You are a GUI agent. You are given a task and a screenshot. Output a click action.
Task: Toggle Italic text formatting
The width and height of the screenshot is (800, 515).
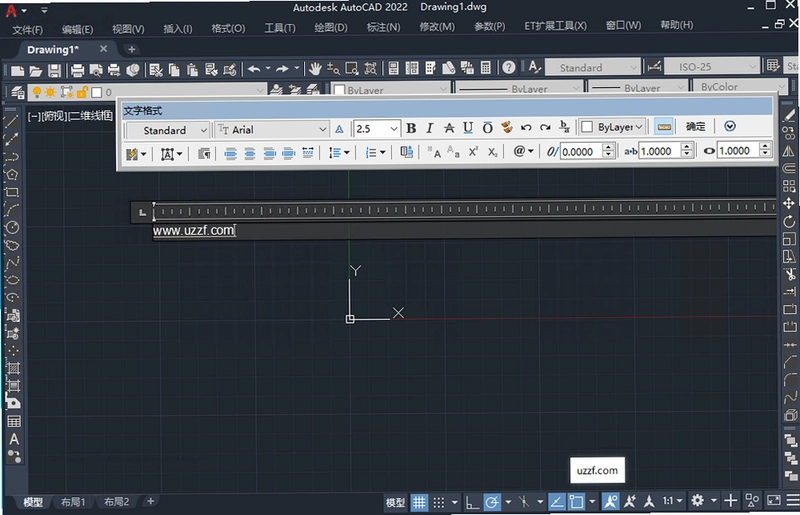430,128
